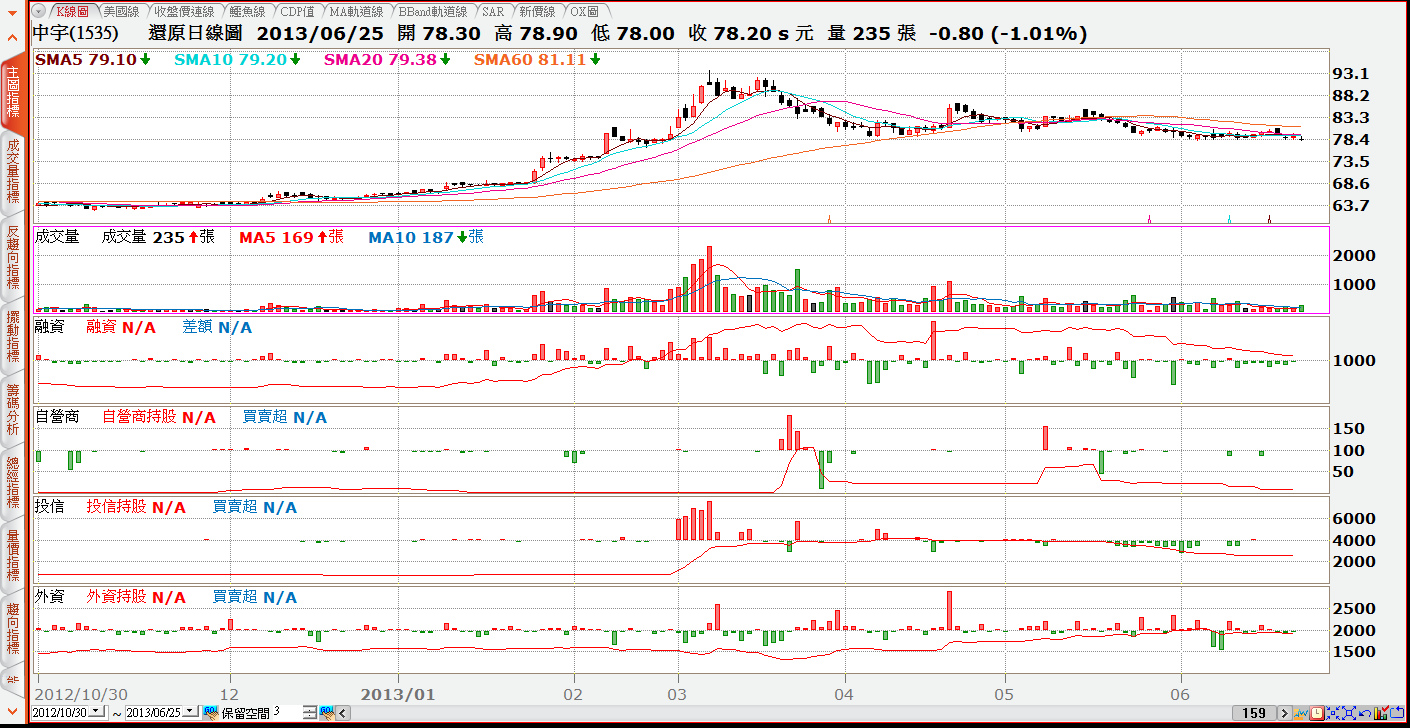
Task: Switch to the K線圖 tab
Action: pyautogui.click(x=72, y=11)
